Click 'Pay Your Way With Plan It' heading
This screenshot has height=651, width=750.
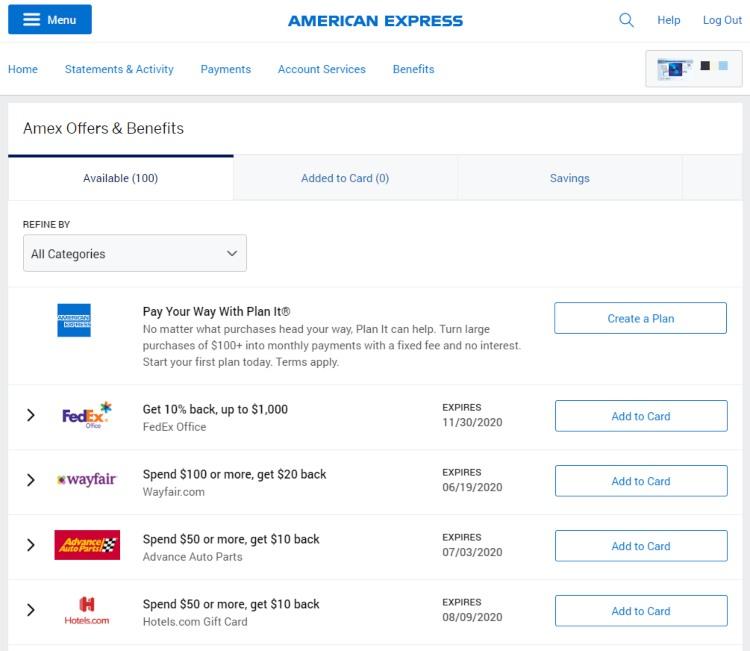(216, 311)
